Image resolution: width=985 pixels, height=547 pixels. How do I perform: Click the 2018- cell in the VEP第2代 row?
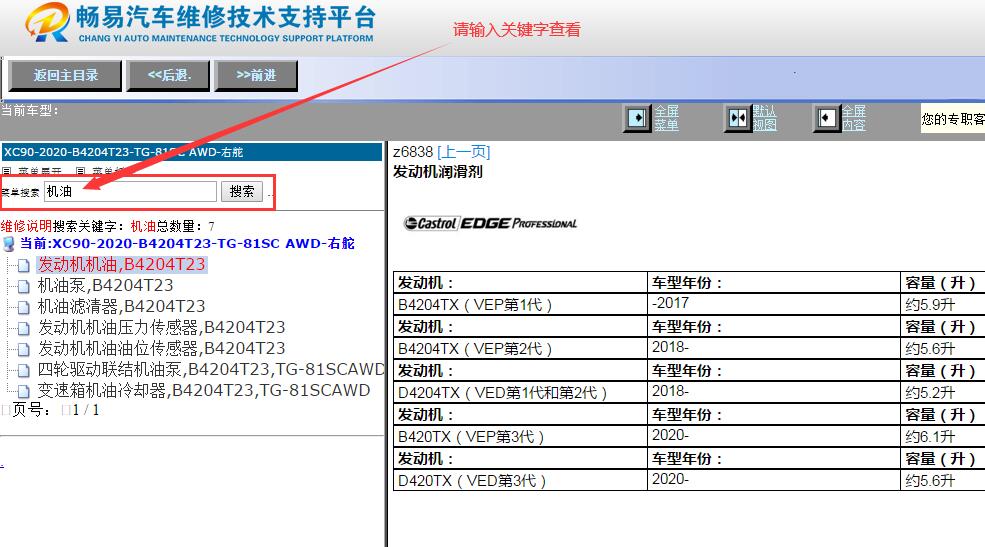[774, 349]
